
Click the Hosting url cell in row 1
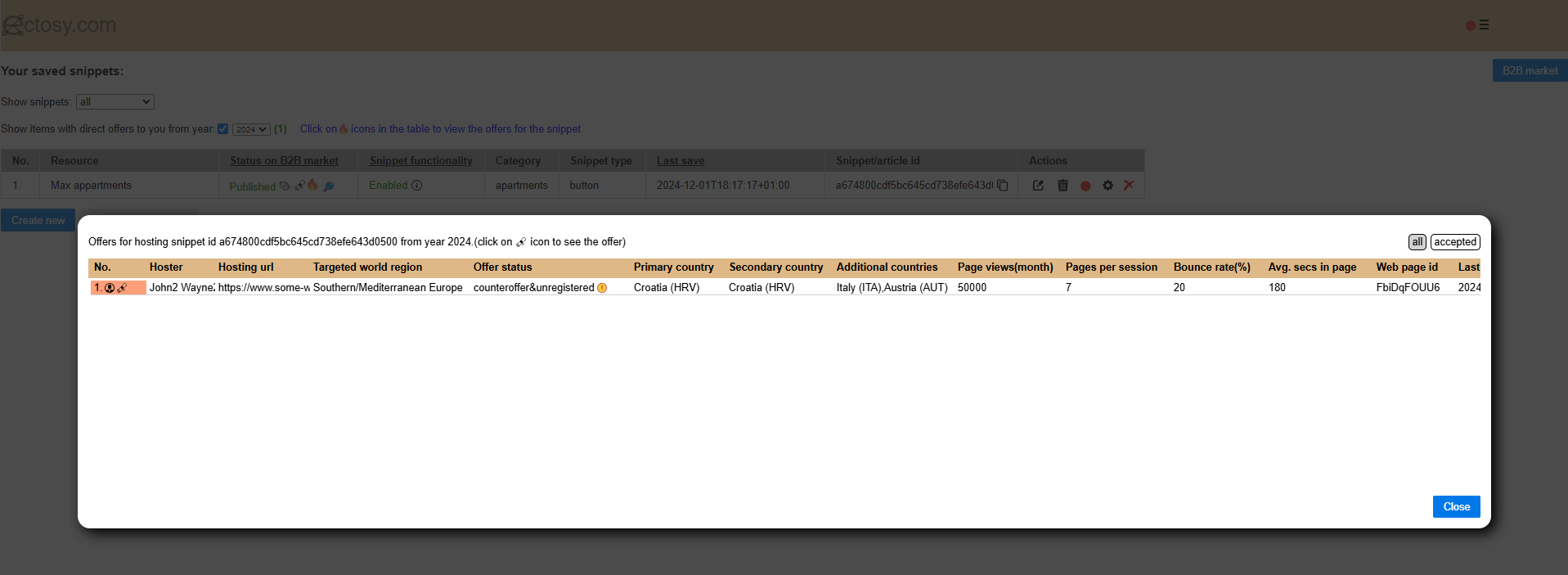pyautogui.click(x=263, y=288)
